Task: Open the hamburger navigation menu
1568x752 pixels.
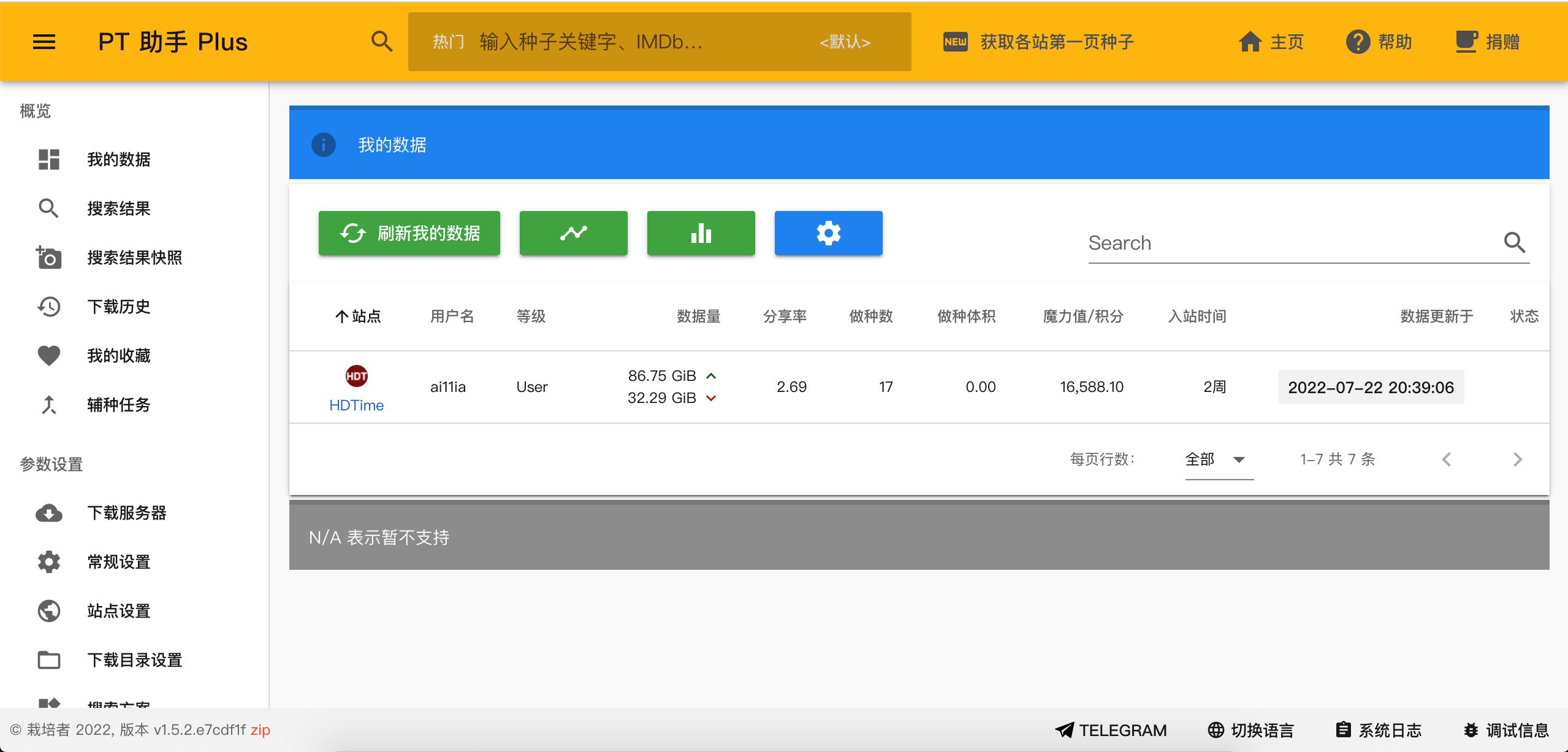Action: (x=44, y=42)
